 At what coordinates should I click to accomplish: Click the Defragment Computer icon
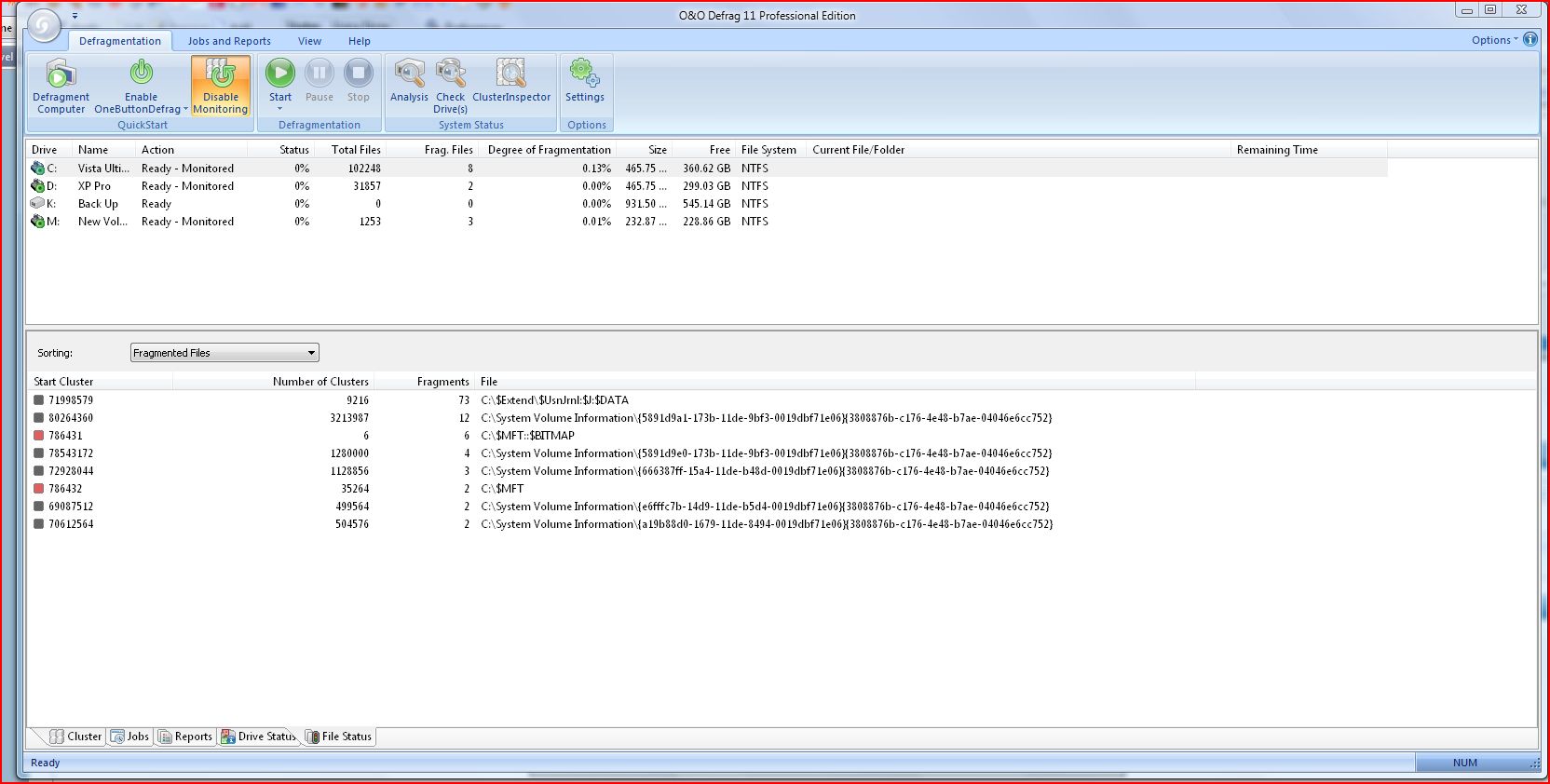coord(61,74)
